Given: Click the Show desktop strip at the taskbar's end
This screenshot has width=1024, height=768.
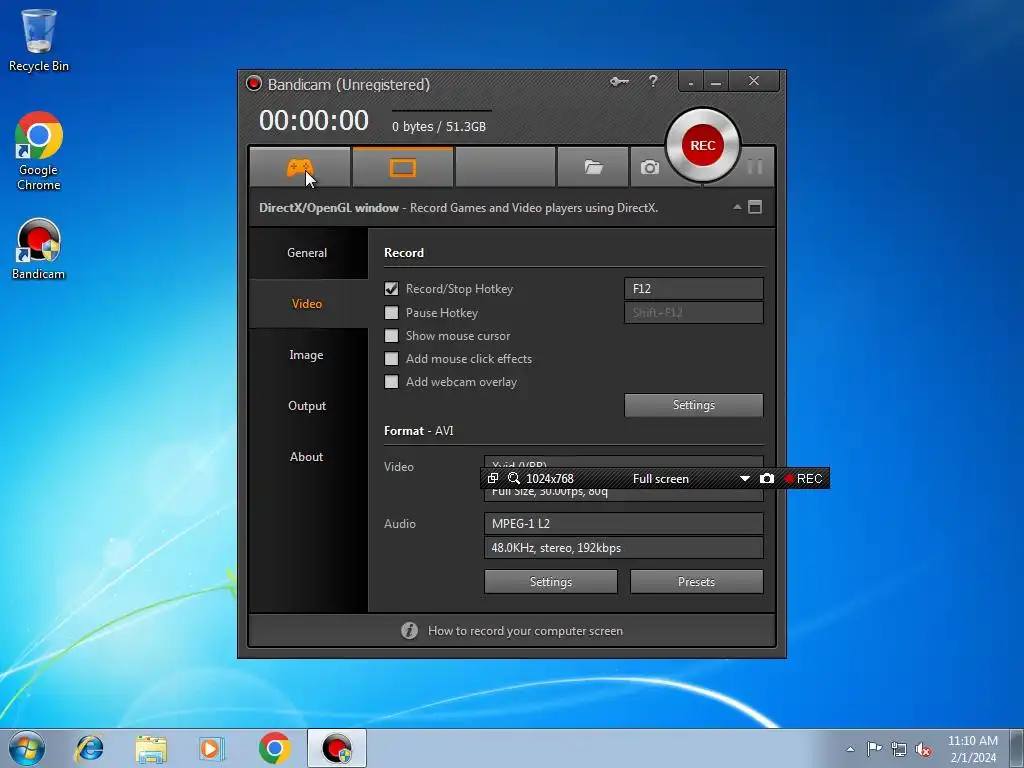Looking at the screenshot, I should point(1017,748).
